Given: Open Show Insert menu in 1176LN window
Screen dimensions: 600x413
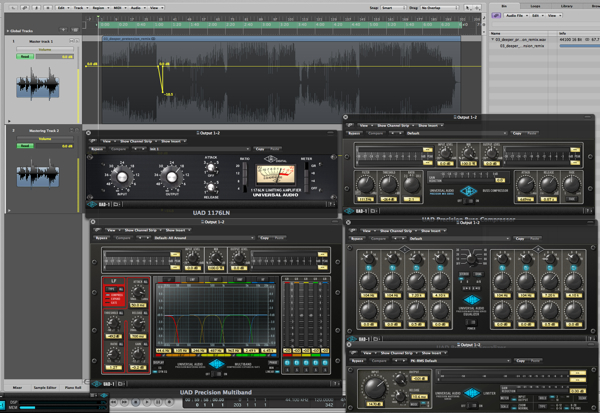Looking at the screenshot, I should point(172,141).
